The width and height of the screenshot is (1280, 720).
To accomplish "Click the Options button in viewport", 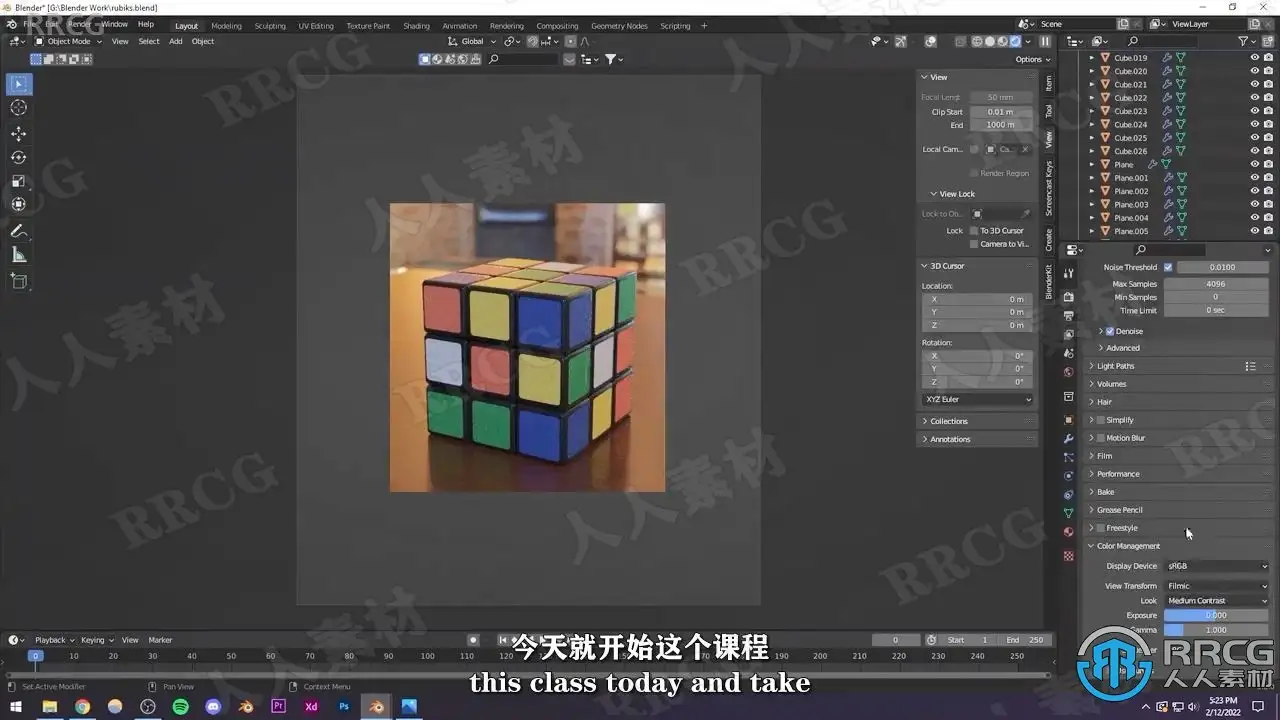I will click(x=1031, y=59).
